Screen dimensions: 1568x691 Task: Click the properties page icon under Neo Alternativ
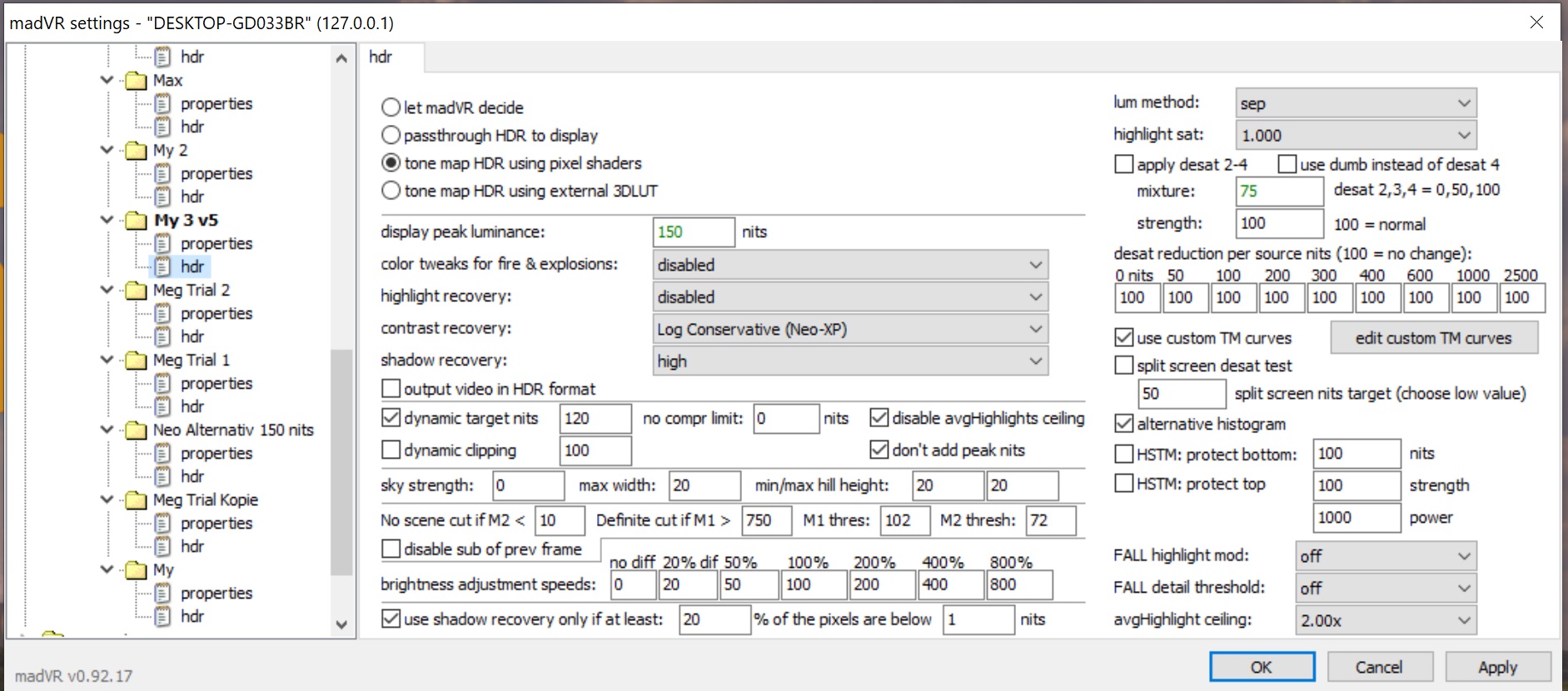coord(163,454)
